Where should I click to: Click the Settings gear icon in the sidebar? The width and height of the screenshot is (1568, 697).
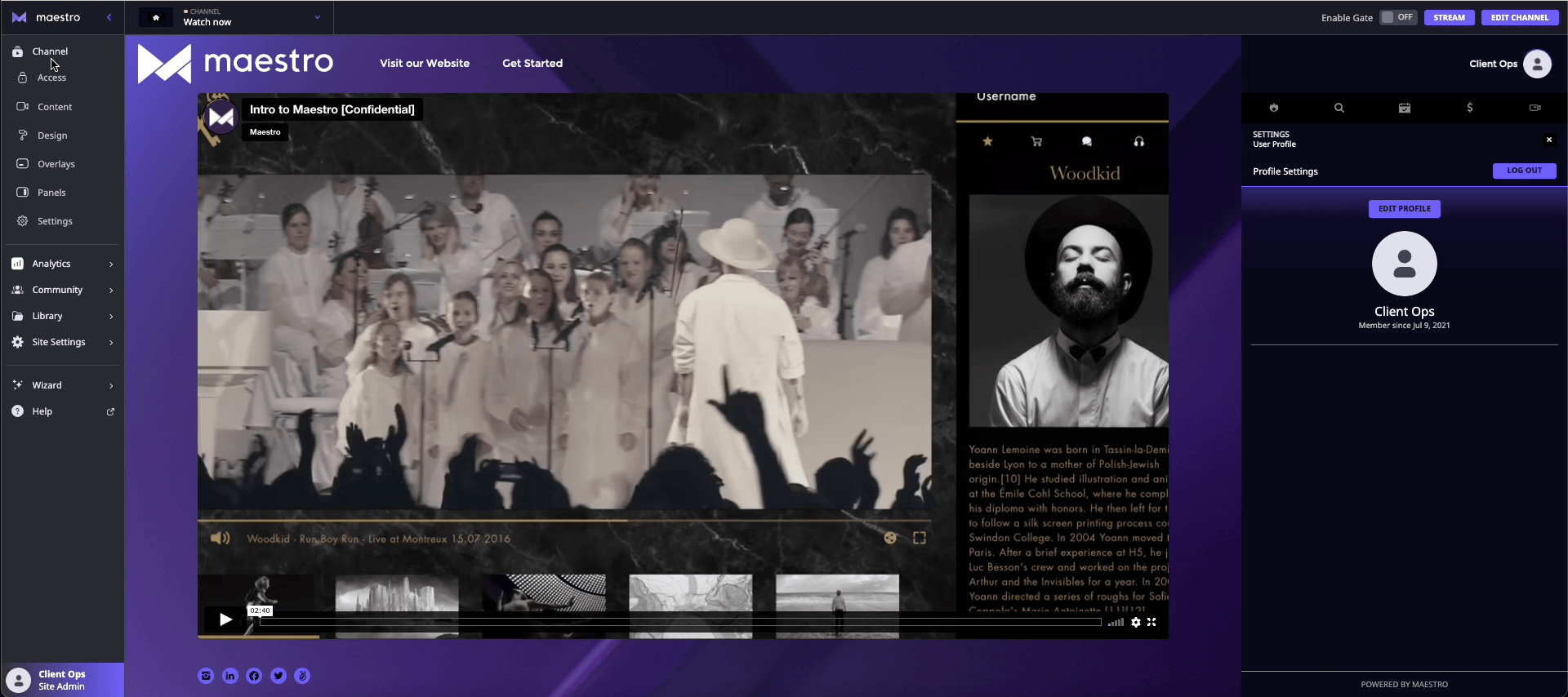[23, 221]
